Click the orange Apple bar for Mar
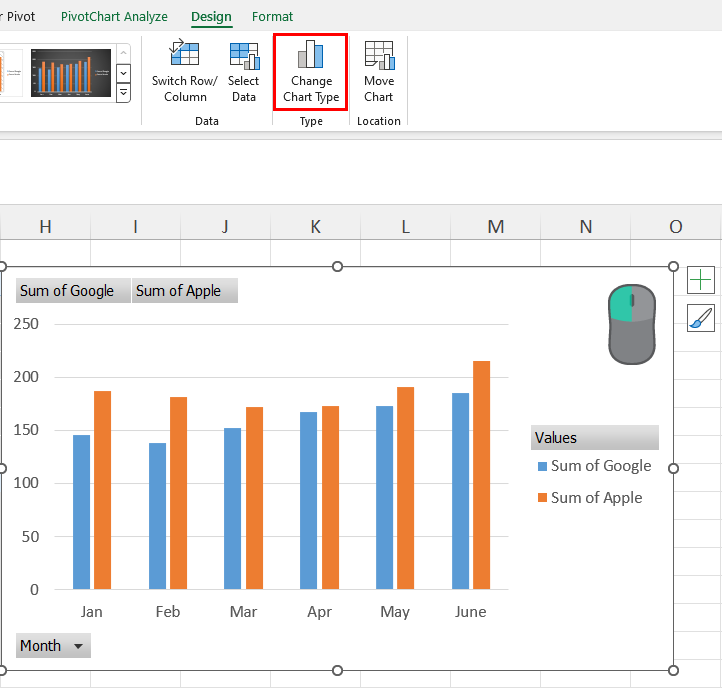The width and height of the screenshot is (722, 688). coord(255,498)
